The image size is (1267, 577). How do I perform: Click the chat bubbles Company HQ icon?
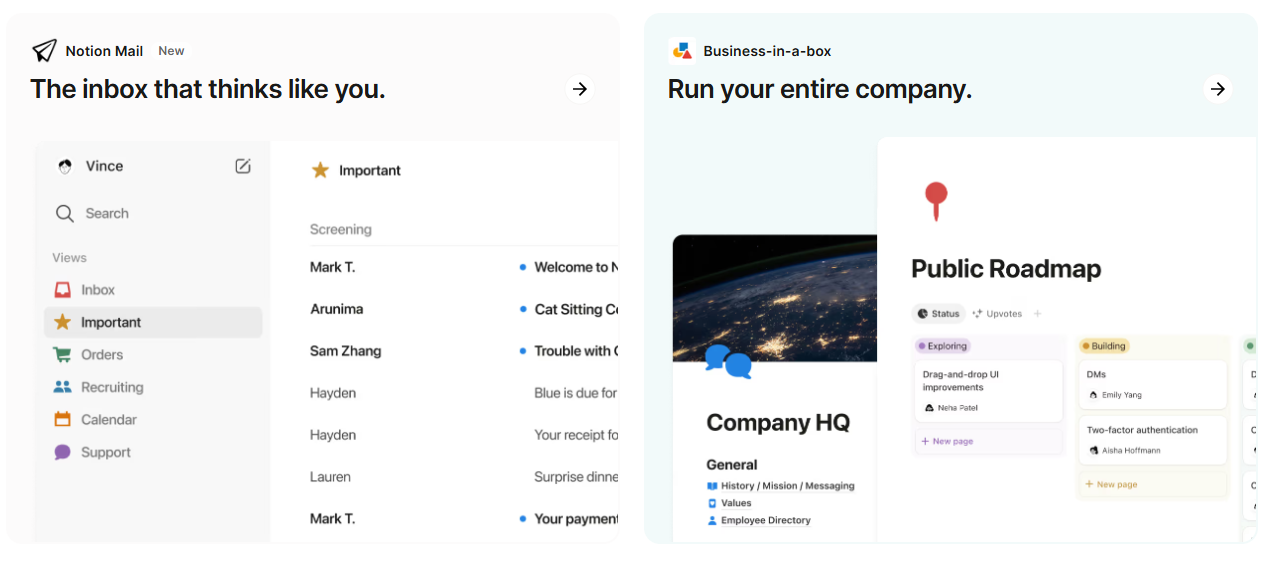[727, 361]
